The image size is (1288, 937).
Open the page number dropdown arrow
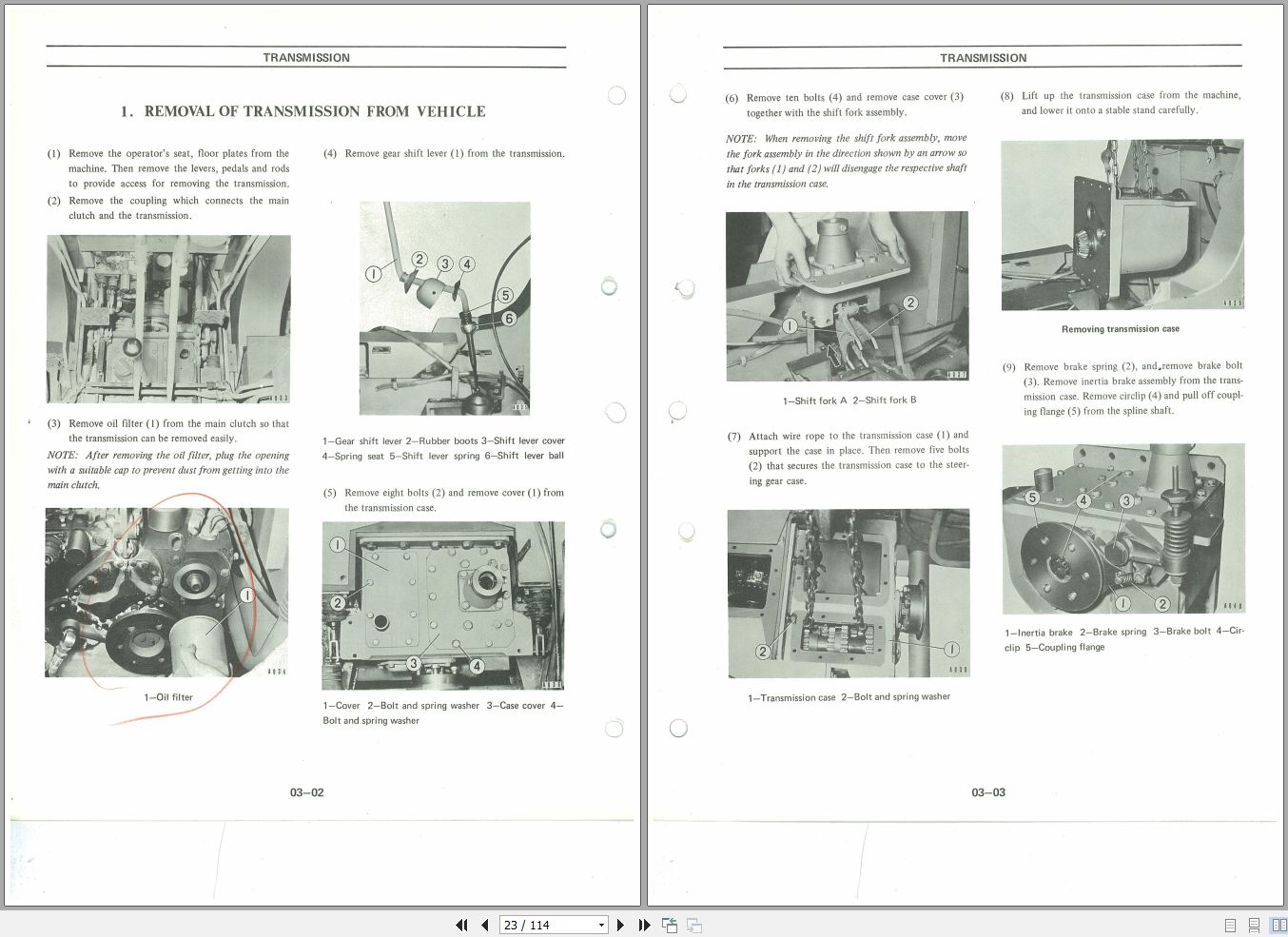pyautogui.click(x=601, y=925)
